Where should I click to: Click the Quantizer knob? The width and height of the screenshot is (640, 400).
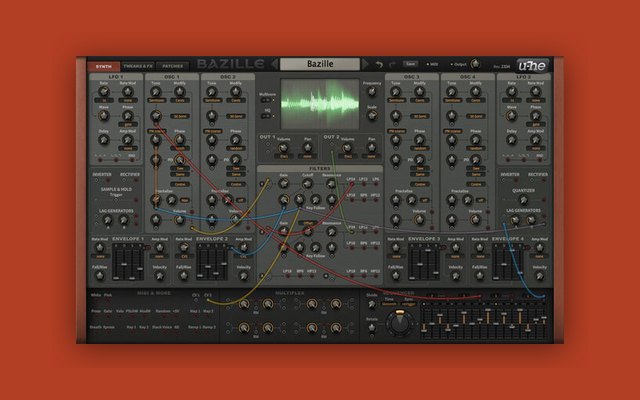[x=523, y=200]
